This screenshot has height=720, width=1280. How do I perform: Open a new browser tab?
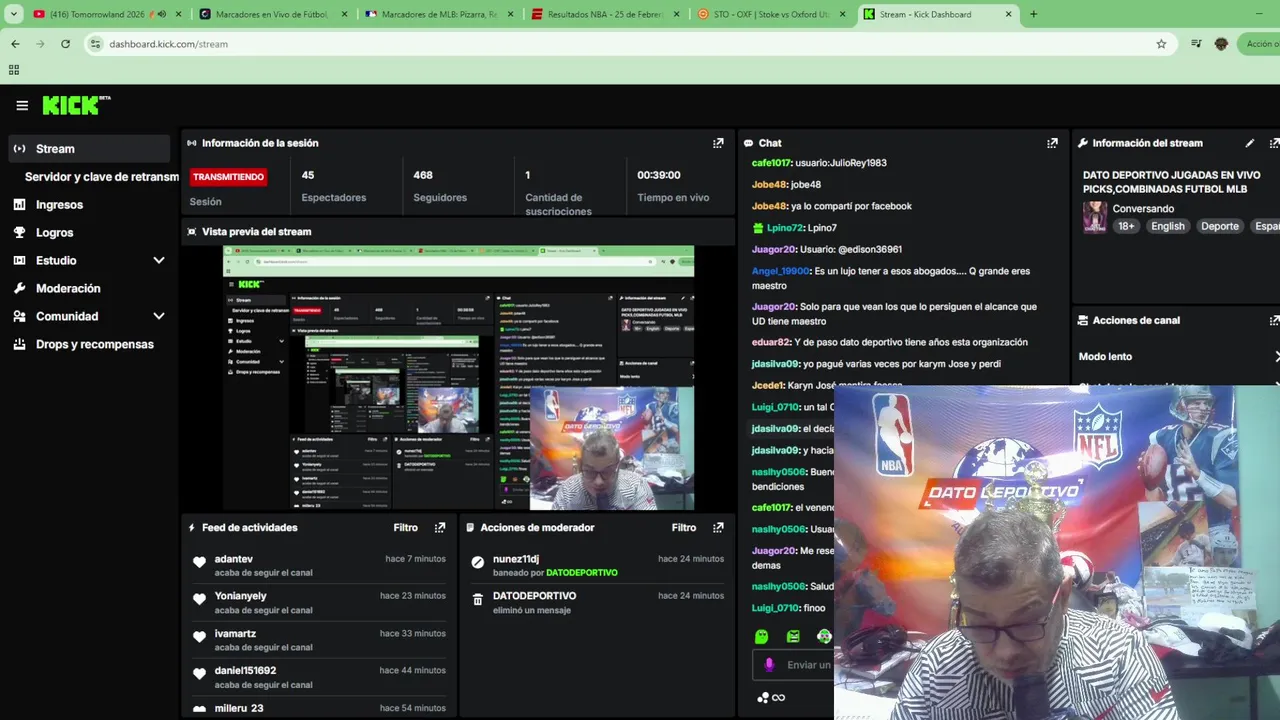[x=1033, y=14]
